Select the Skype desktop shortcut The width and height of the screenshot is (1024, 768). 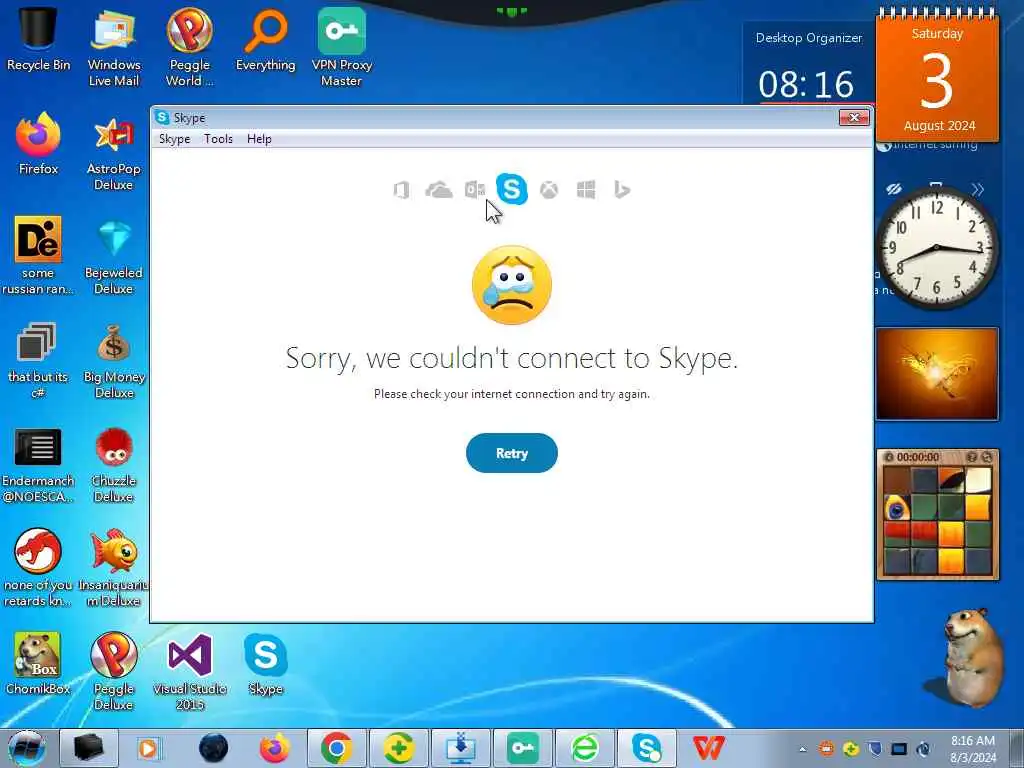tap(265, 664)
